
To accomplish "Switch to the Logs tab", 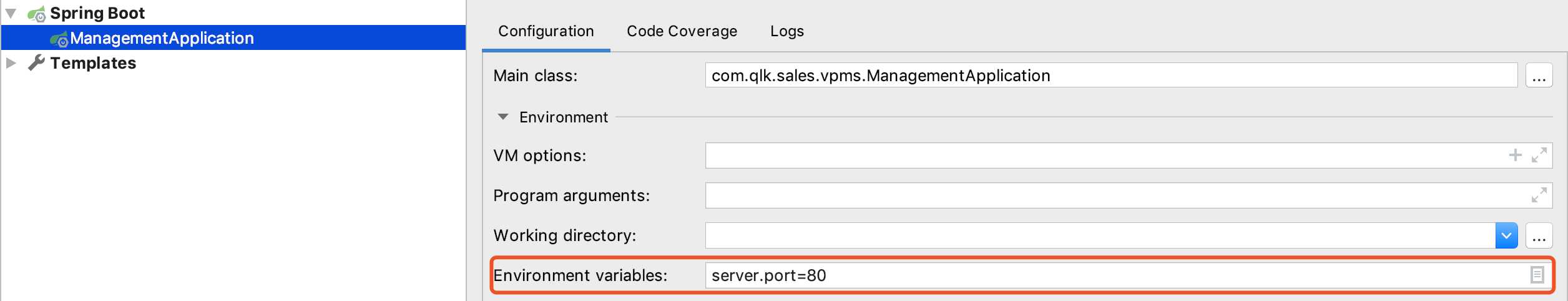I will pyautogui.click(x=786, y=31).
